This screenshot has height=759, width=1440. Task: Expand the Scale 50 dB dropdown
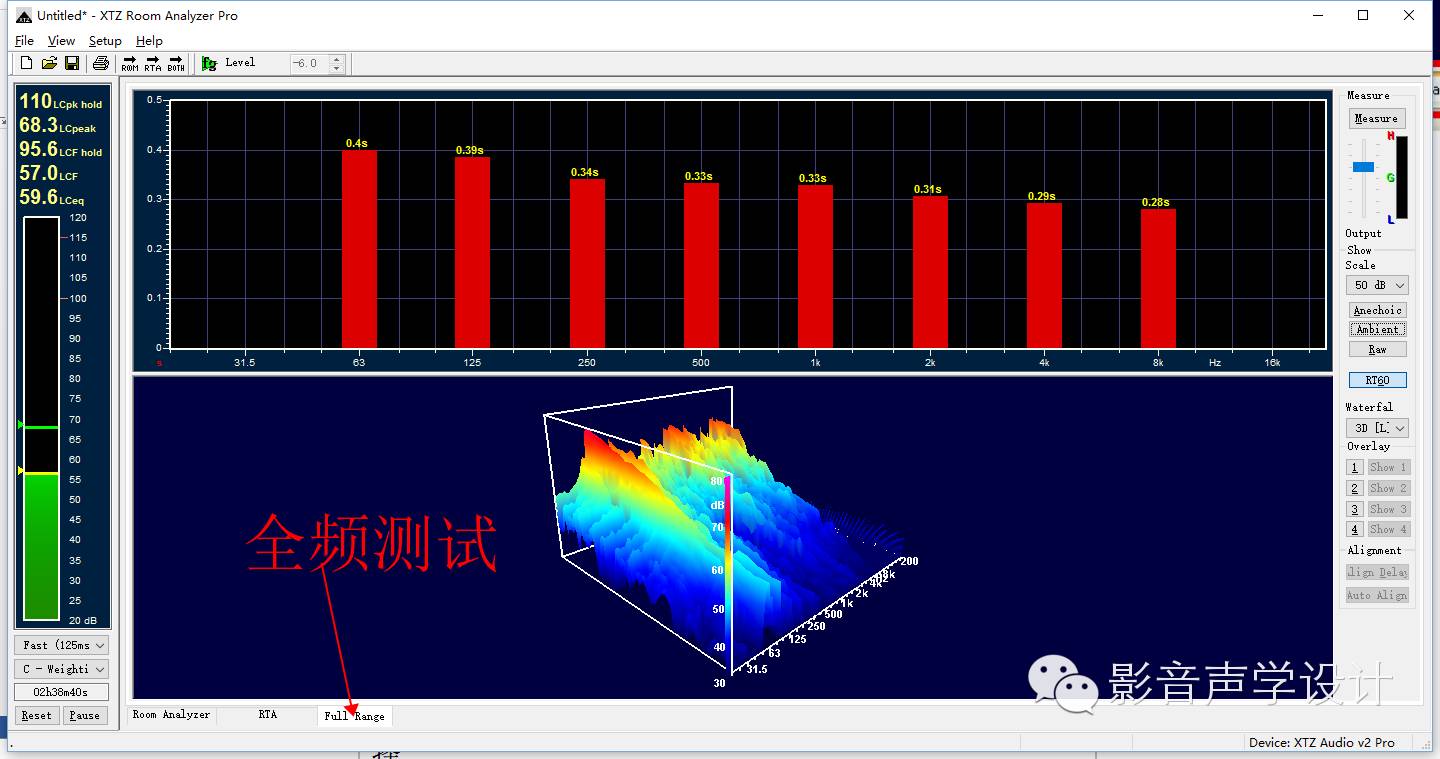point(1378,285)
